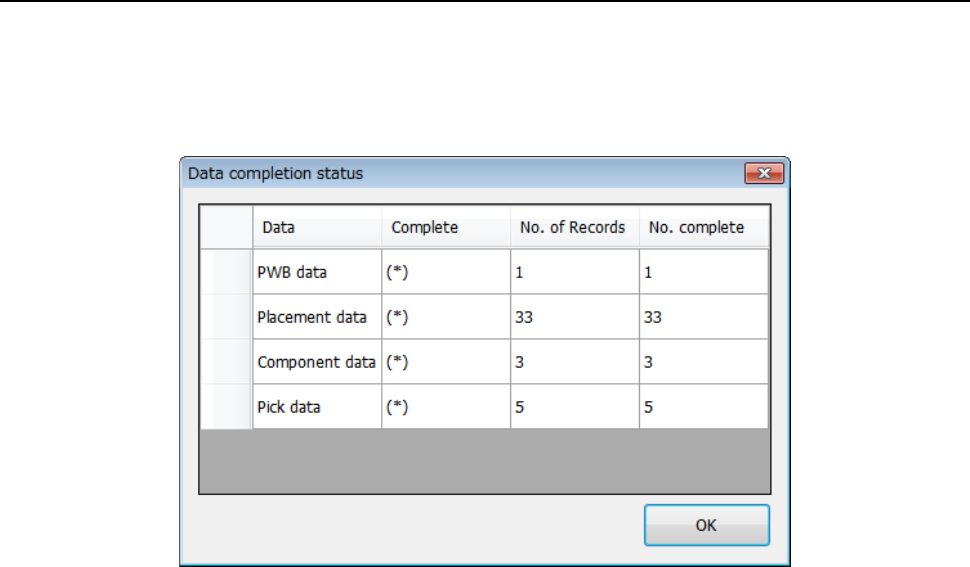Viewport: 970px width, 567px height.
Task: Select the No. of Records column header
Action: coord(574,228)
